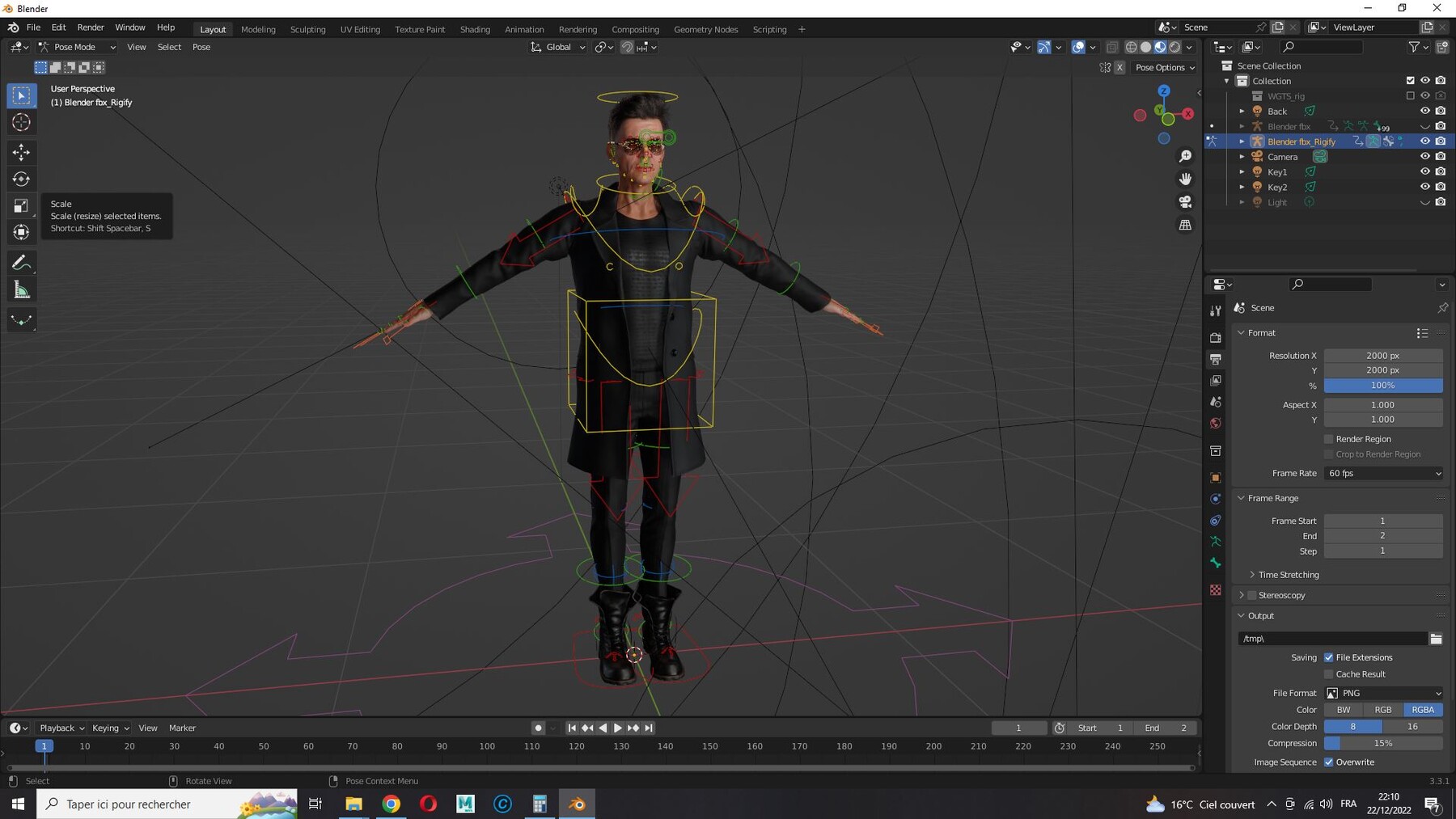Enable the Crop to Render Region checkbox

click(1329, 454)
